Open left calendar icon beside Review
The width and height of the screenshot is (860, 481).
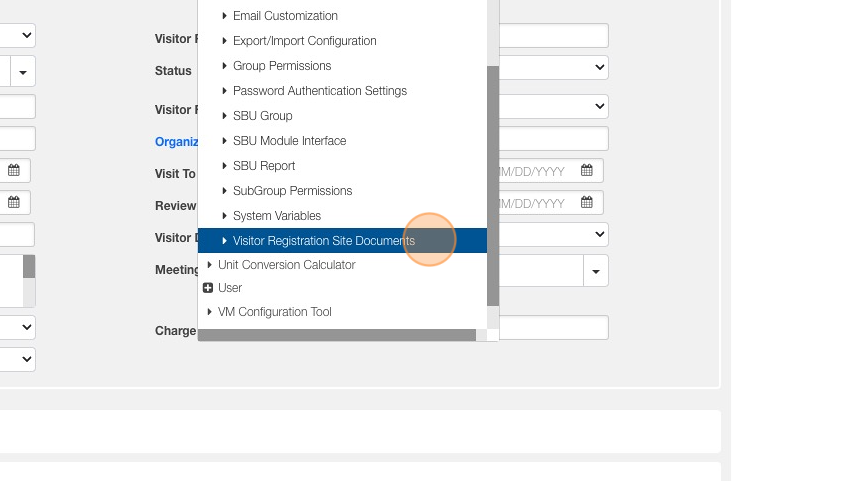pyautogui.click(x=14, y=202)
